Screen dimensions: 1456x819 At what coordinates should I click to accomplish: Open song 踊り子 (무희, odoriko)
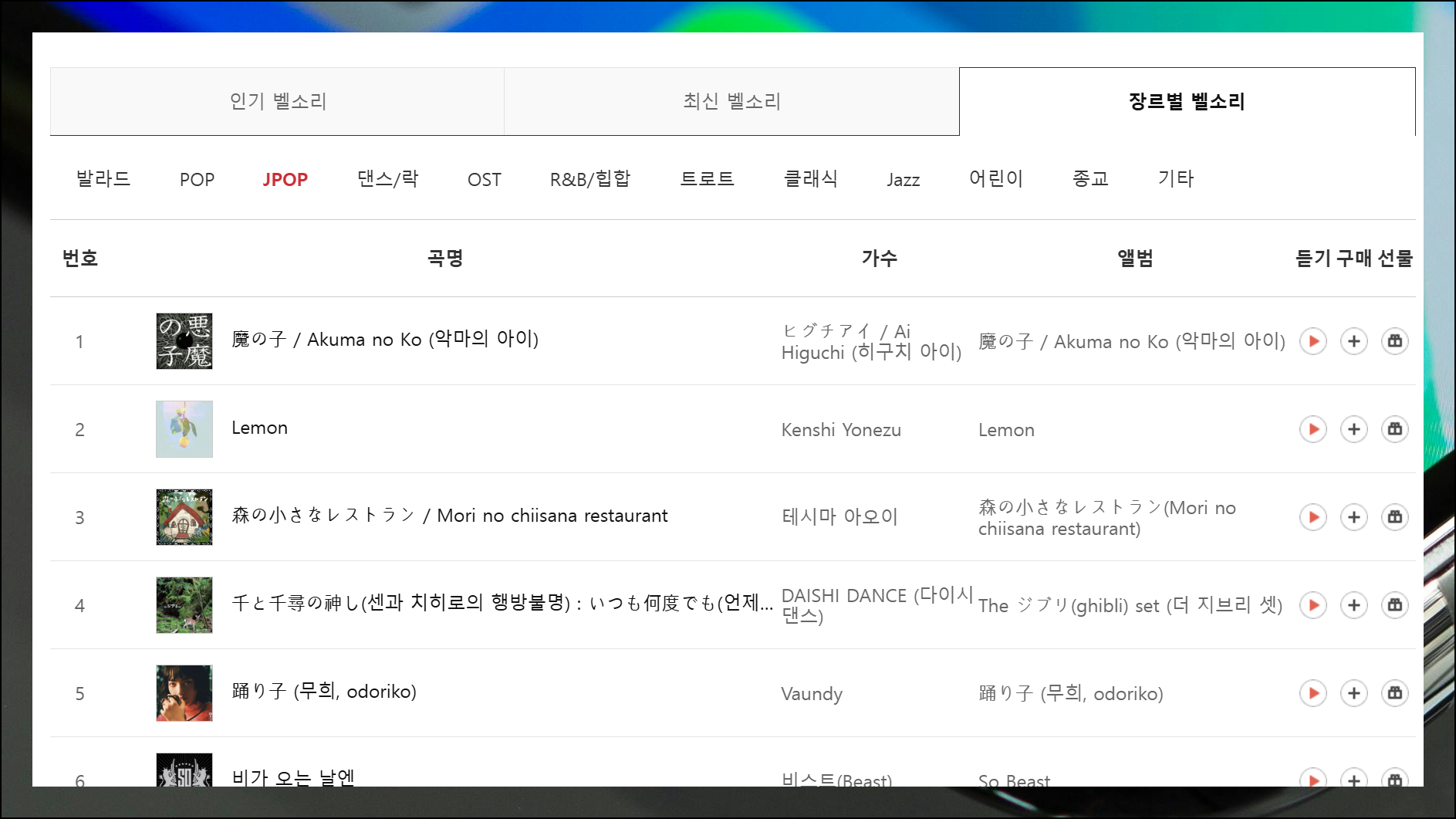pos(324,691)
